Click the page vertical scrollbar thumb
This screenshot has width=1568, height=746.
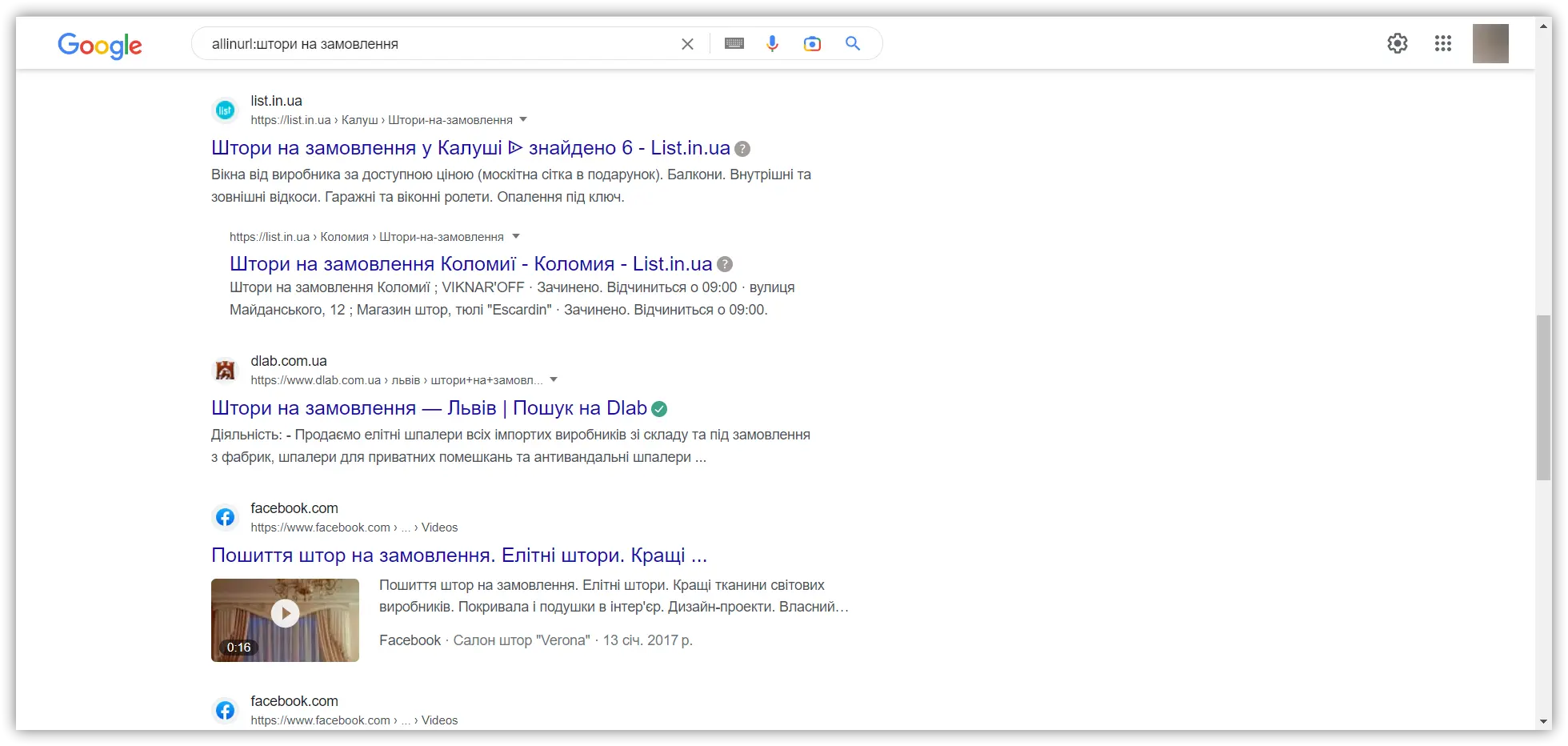[x=1543, y=398]
